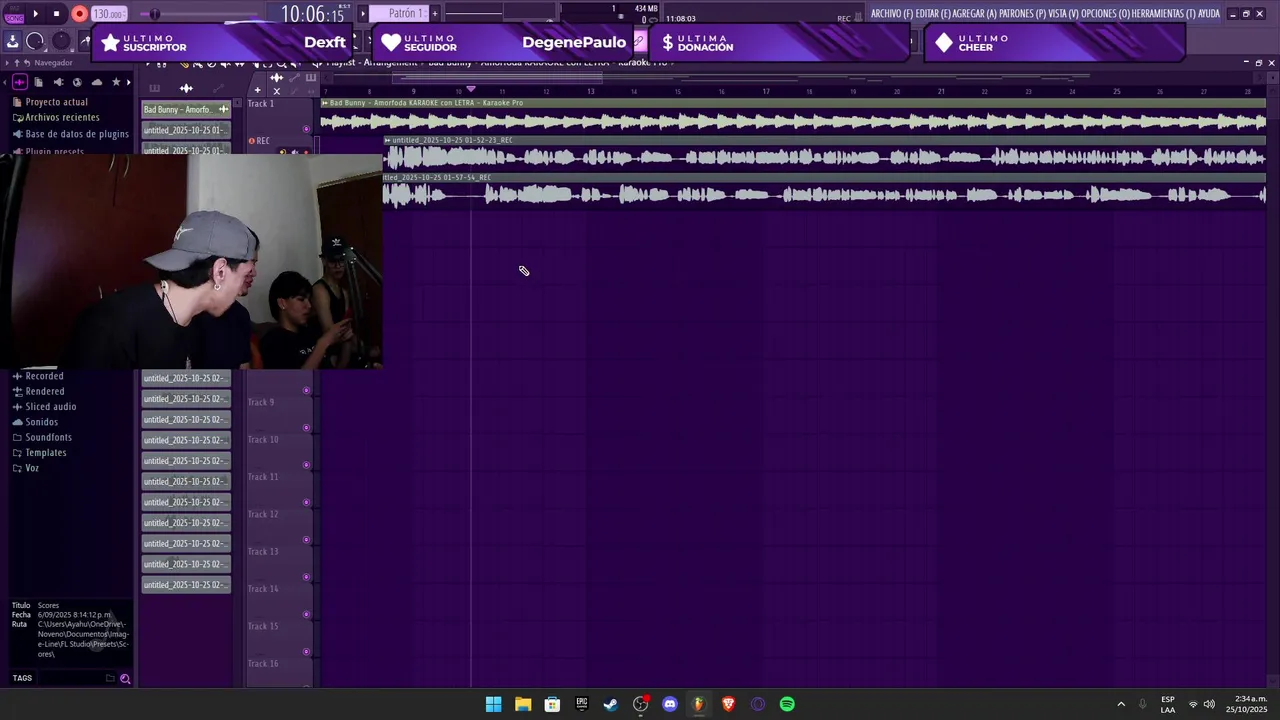Open the Voz folder
This screenshot has width=1280, height=720.
point(26,468)
